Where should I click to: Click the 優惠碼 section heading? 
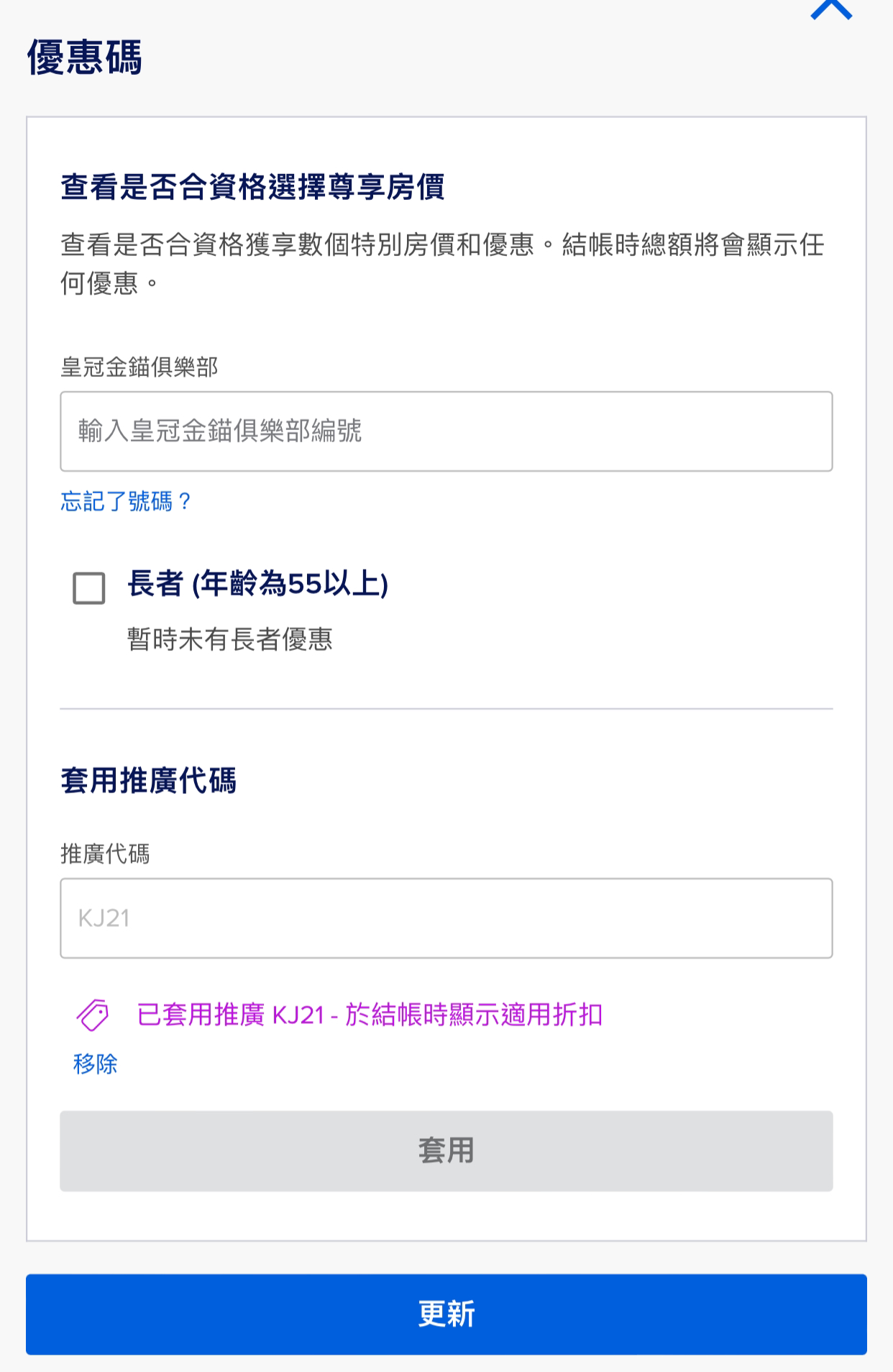click(x=85, y=58)
